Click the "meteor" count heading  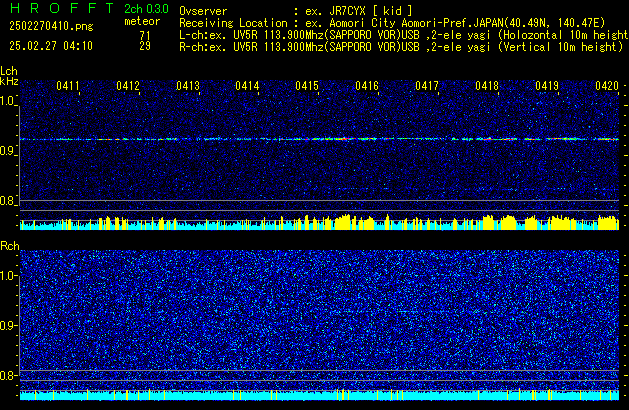[142, 21]
